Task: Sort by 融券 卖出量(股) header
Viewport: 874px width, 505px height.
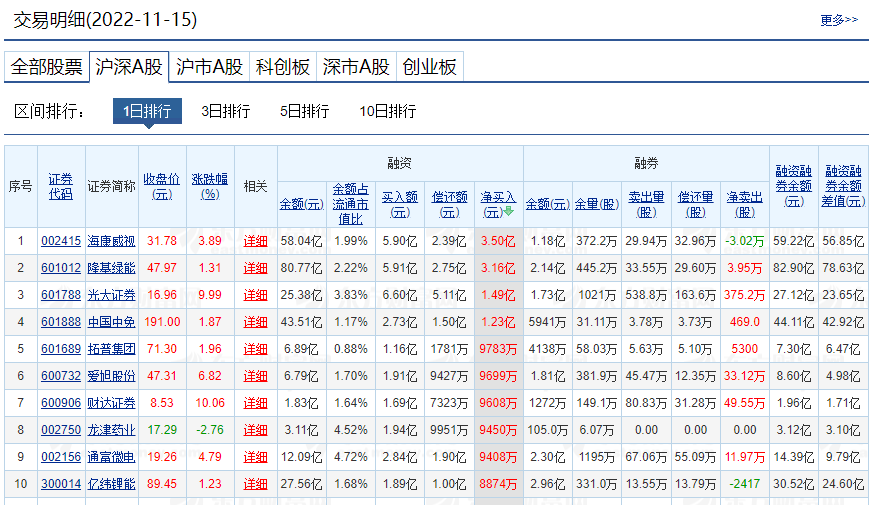Action: click(x=646, y=204)
